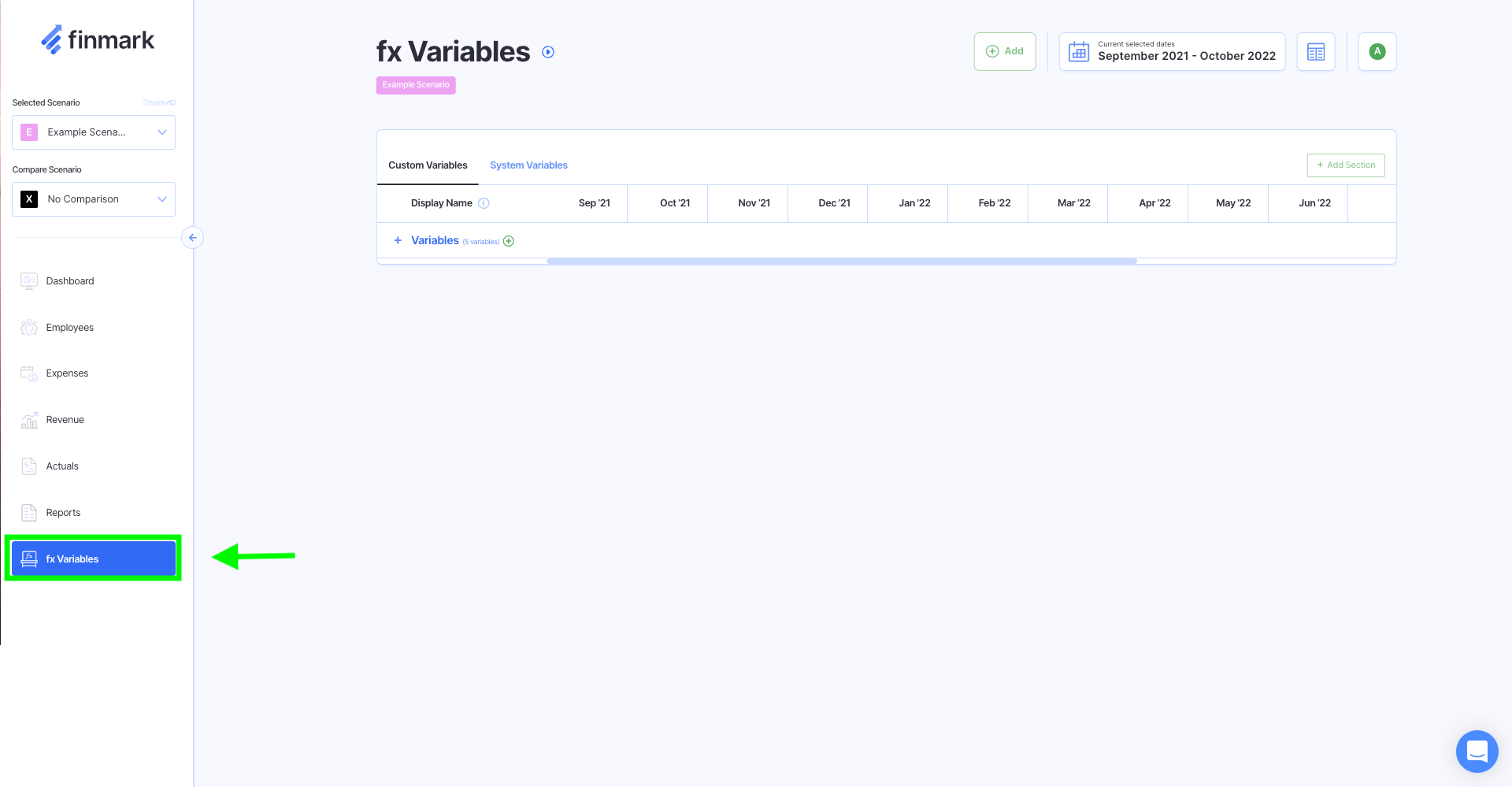Click the play tutorial icon beside fx Variables title
The height and width of the screenshot is (787, 1512).
click(x=548, y=52)
